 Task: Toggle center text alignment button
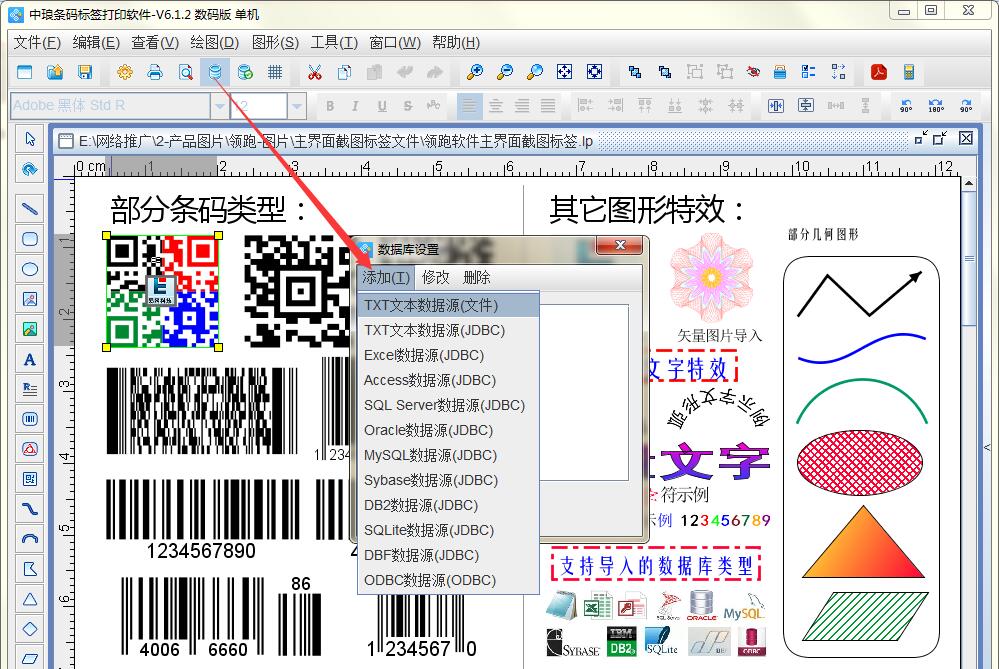[496, 106]
